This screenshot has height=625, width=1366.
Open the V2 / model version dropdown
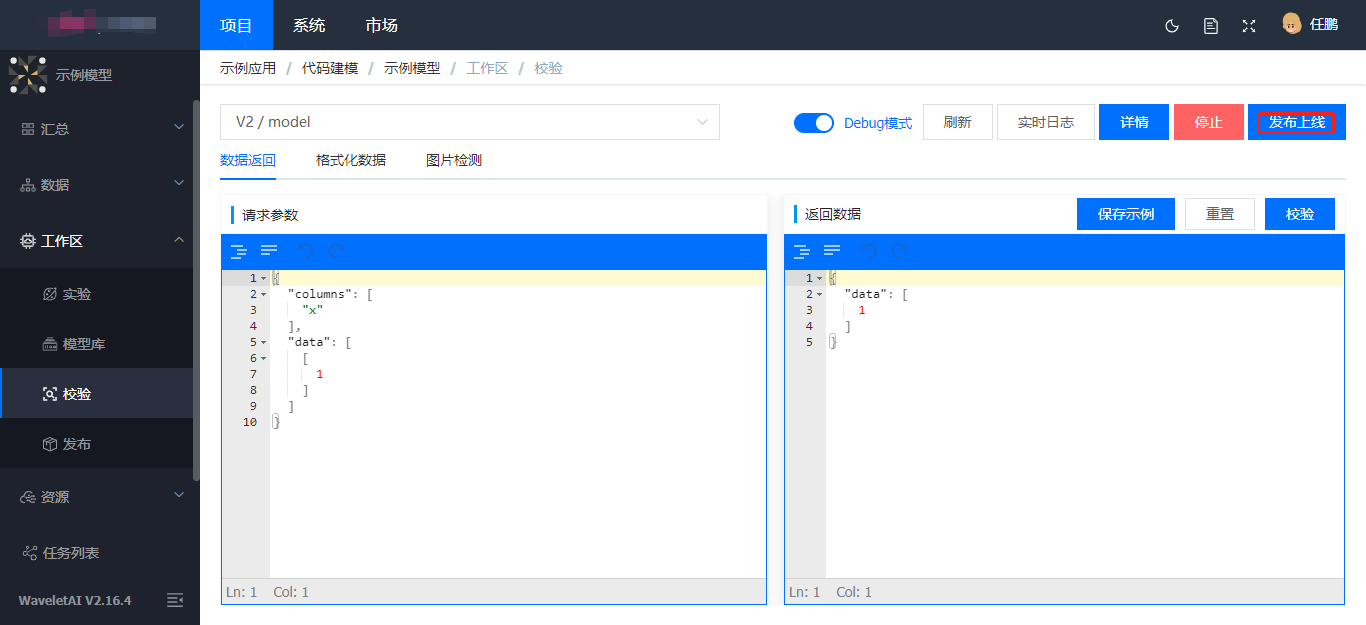(x=469, y=122)
